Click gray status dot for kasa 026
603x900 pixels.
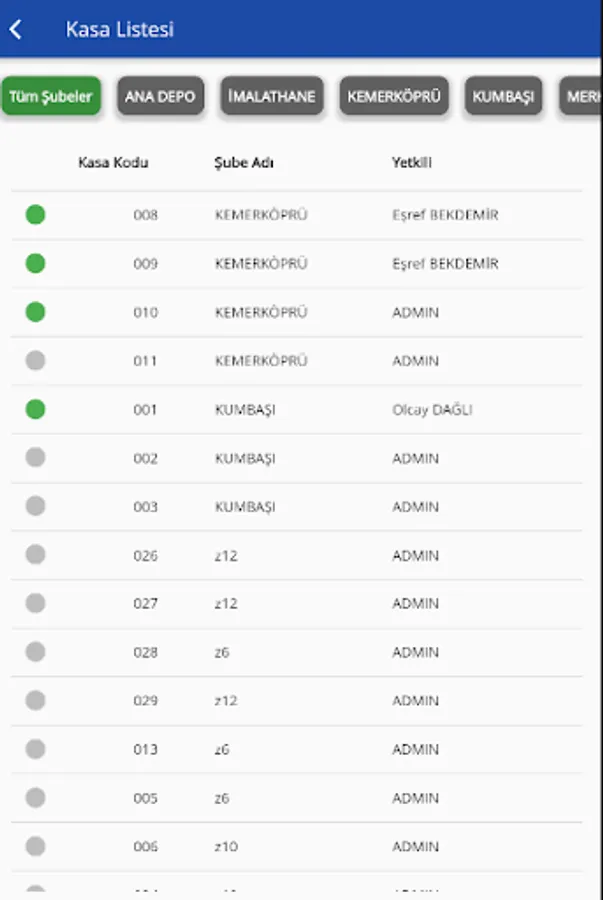pyautogui.click(x=35, y=555)
